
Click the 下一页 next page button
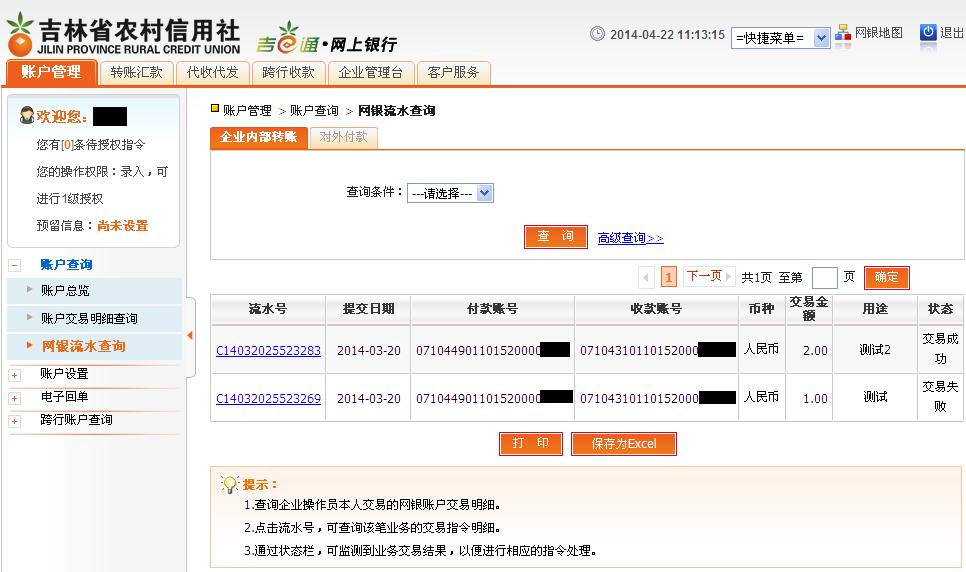point(708,276)
